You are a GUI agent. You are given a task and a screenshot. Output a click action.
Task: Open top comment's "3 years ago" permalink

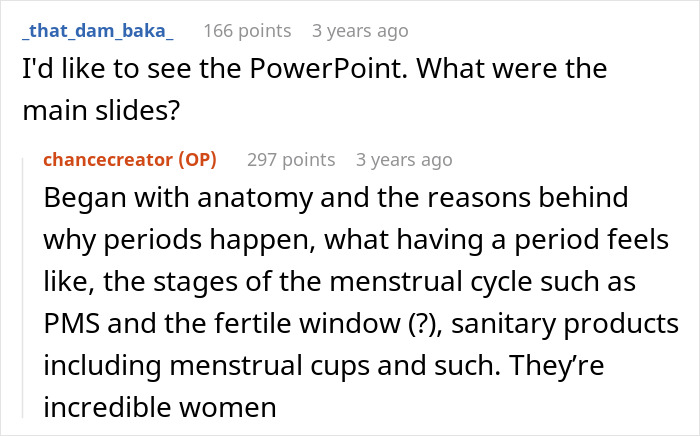[360, 31]
